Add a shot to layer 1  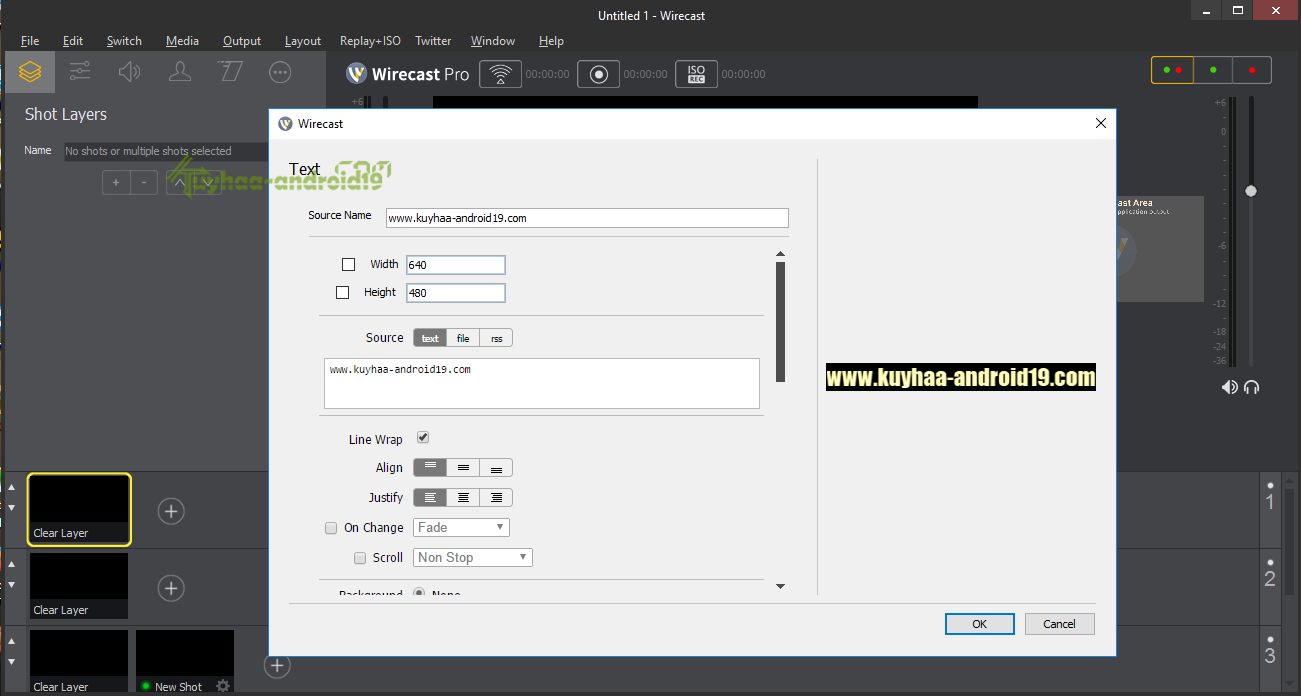coord(171,511)
